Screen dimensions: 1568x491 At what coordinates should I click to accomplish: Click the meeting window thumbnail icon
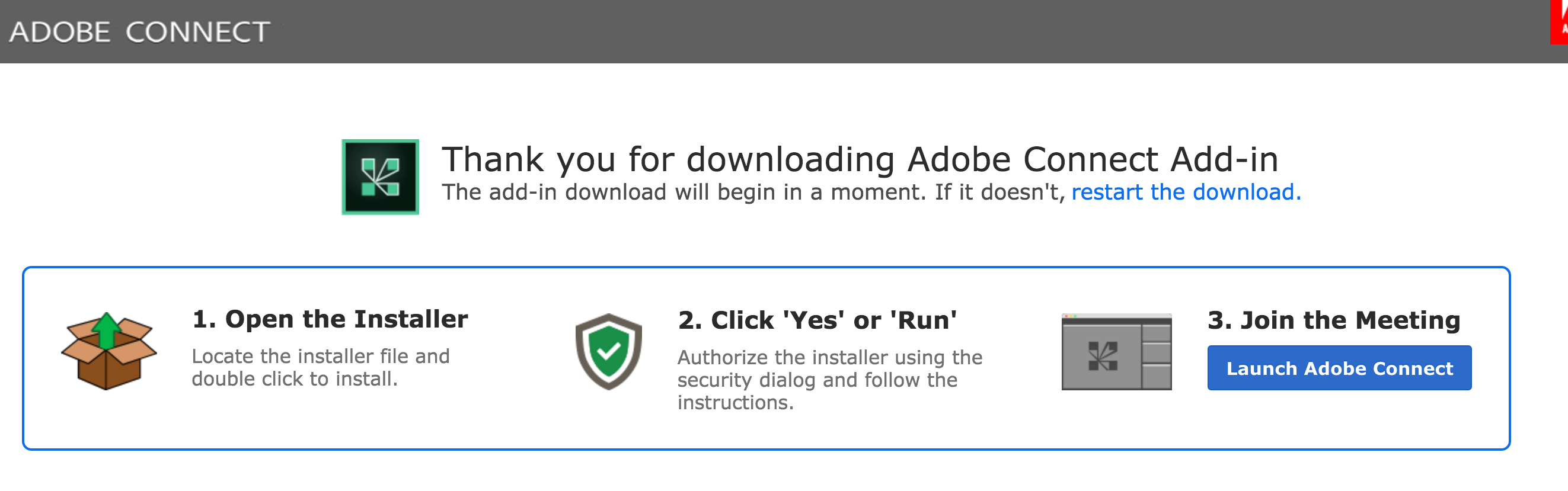click(x=1116, y=352)
